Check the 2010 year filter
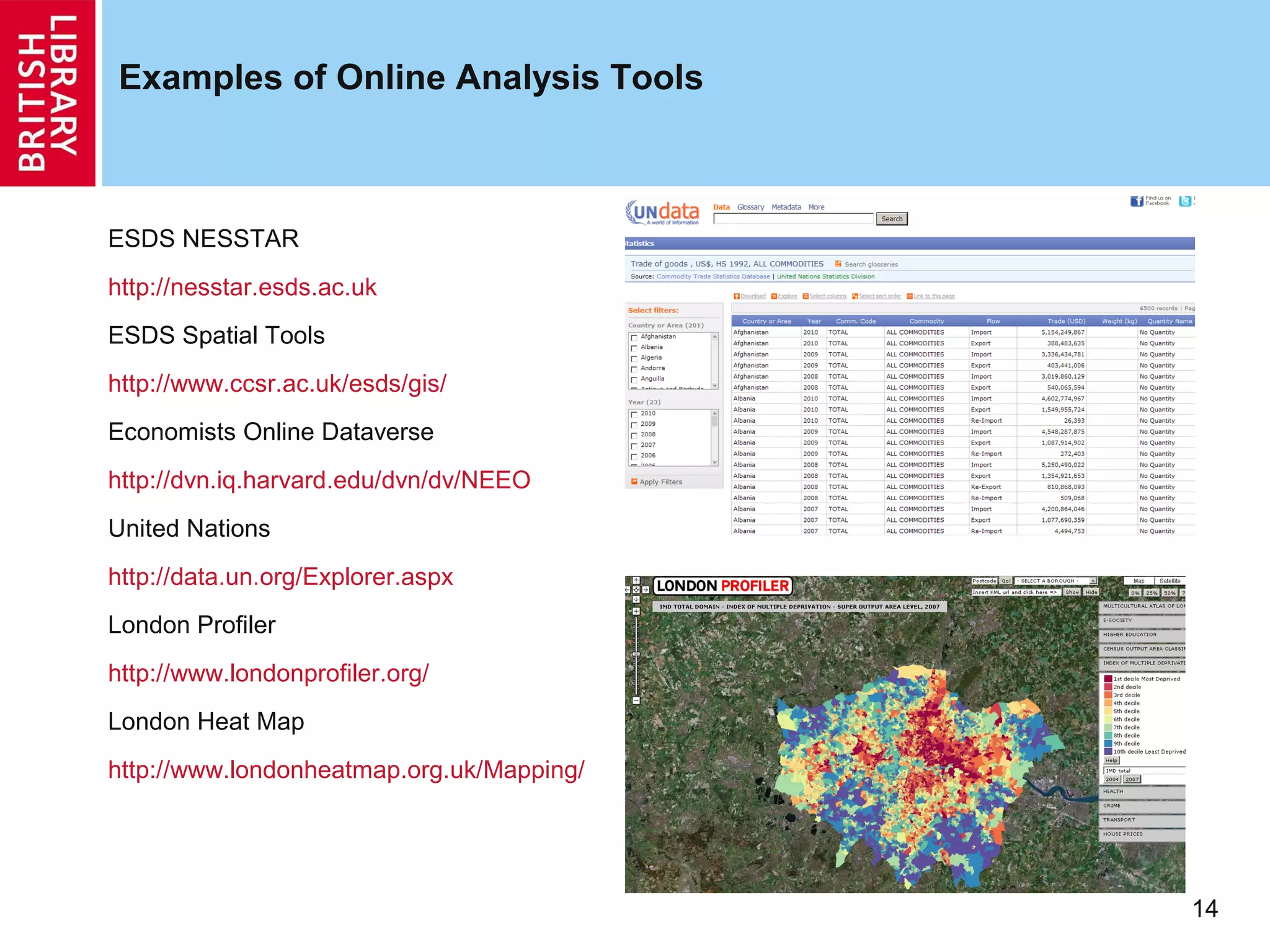 (634, 415)
